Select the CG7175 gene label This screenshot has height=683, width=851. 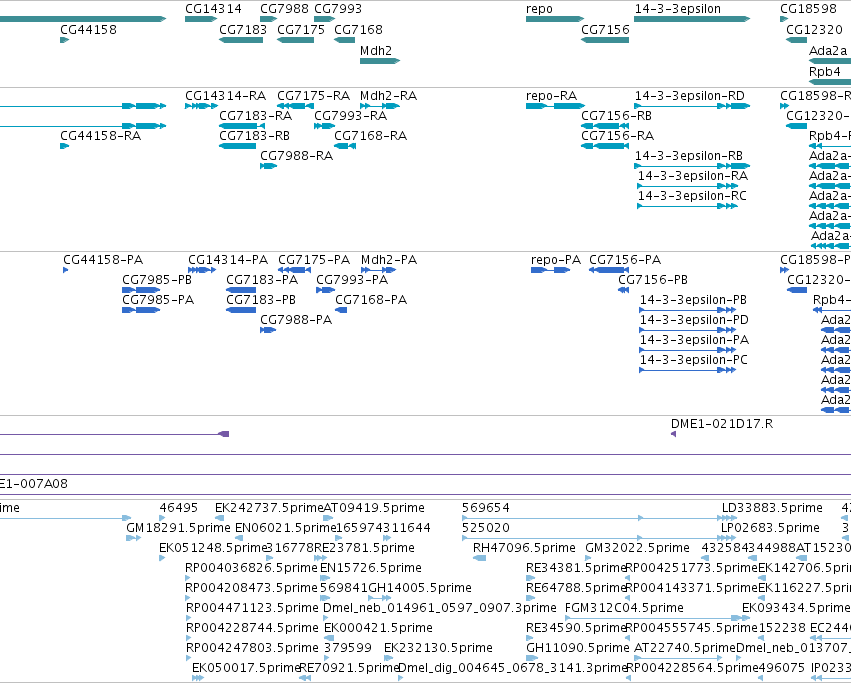pyautogui.click(x=301, y=29)
